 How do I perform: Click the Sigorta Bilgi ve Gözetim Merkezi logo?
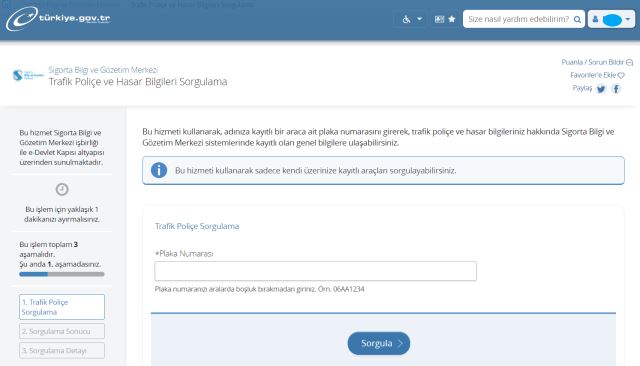28,75
